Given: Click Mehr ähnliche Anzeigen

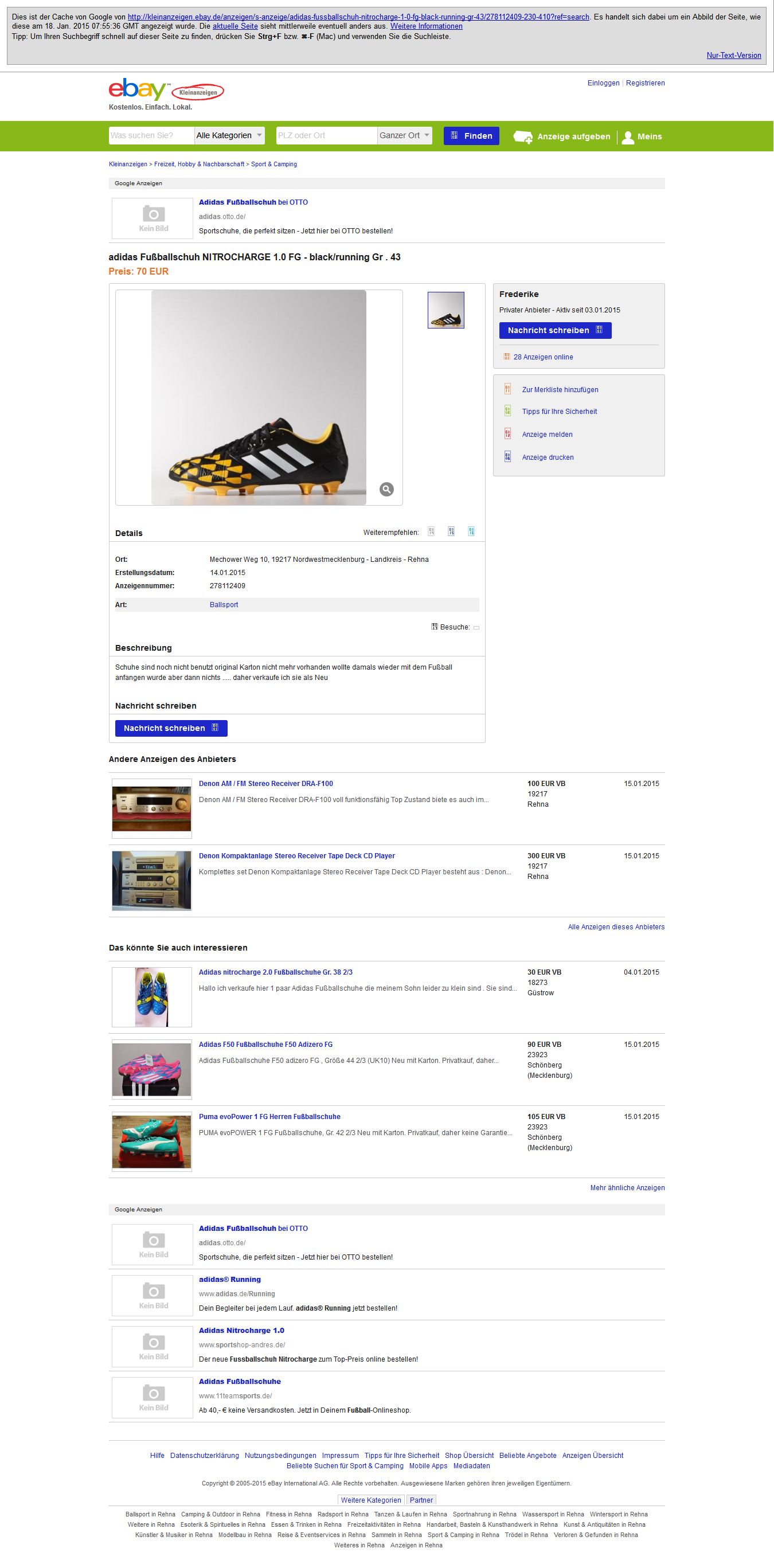Looking at the screenshot, I should point(627,1188).
